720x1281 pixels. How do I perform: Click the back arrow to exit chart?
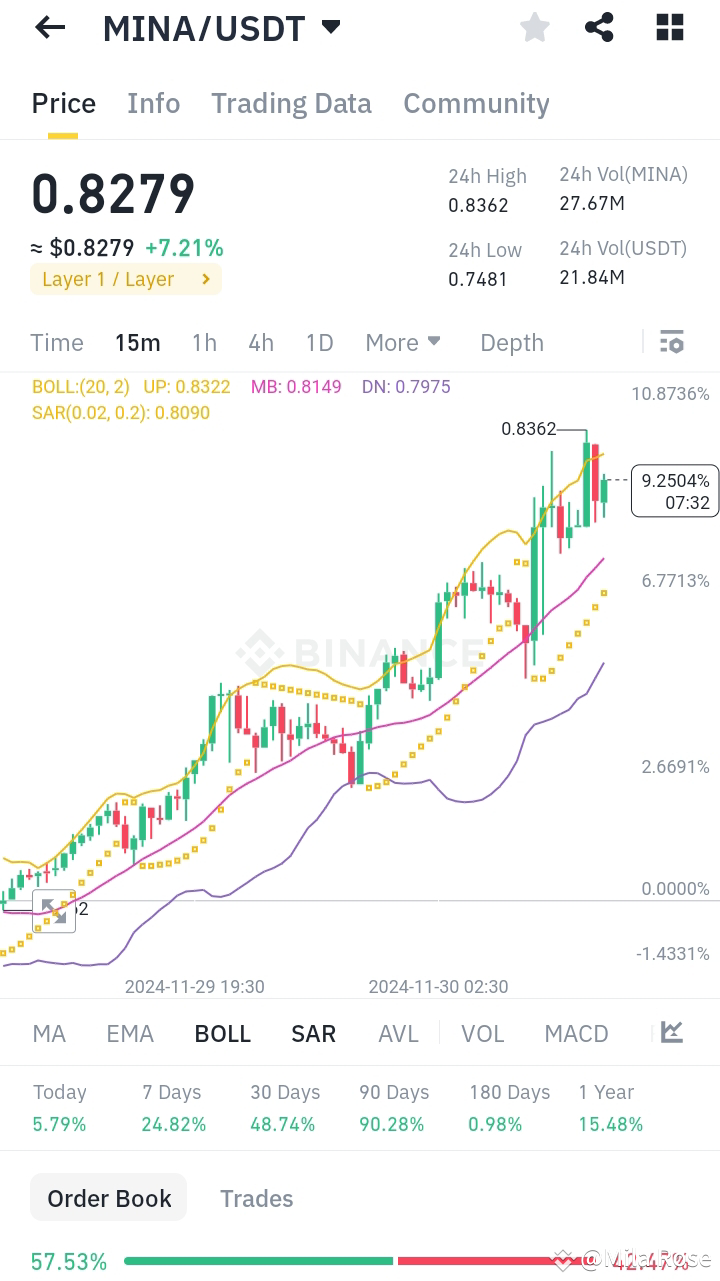[49, 27]
